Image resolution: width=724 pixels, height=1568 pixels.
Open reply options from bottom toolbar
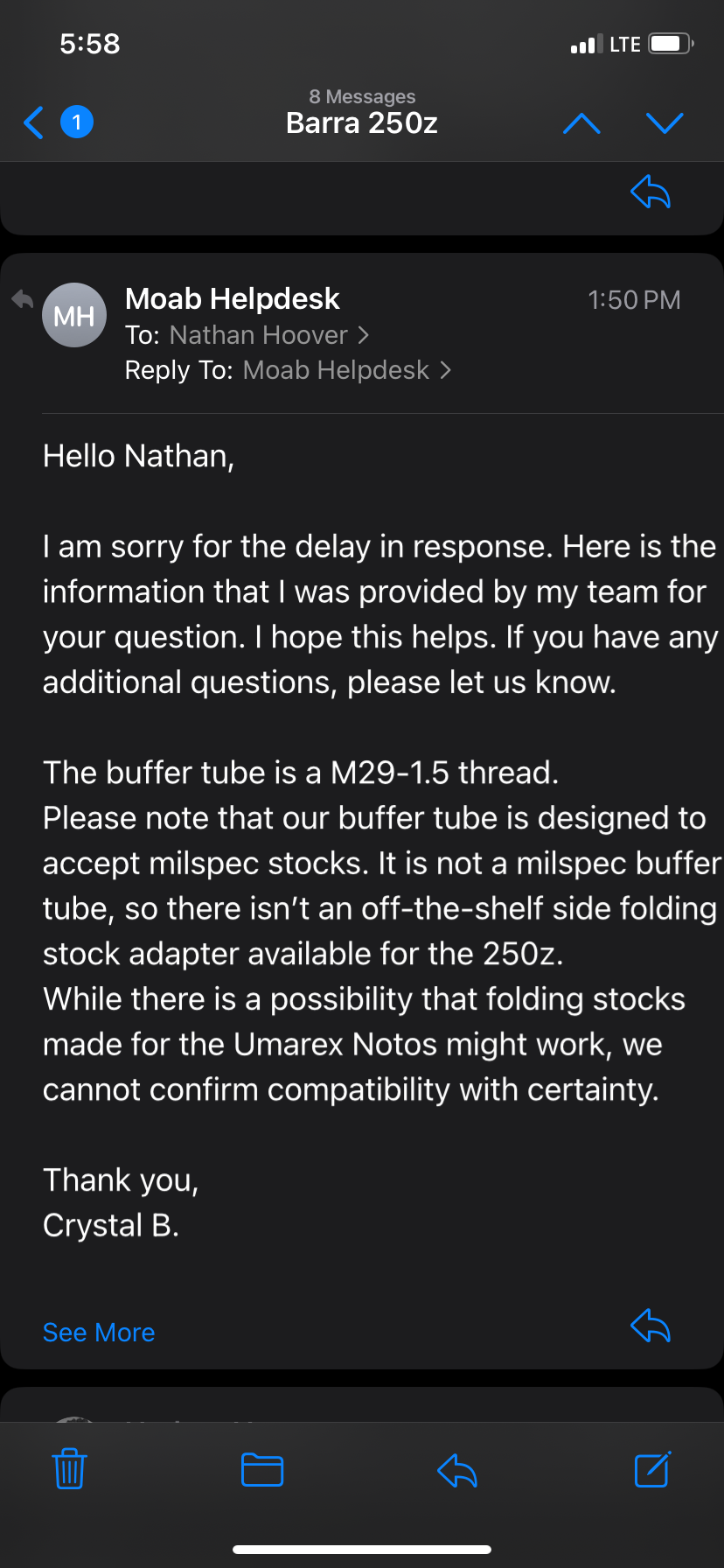click(456, 1470)
